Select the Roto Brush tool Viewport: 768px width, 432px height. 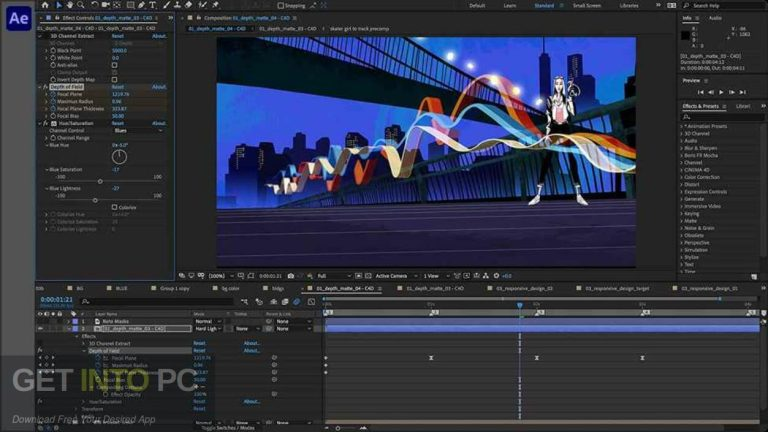202,5
